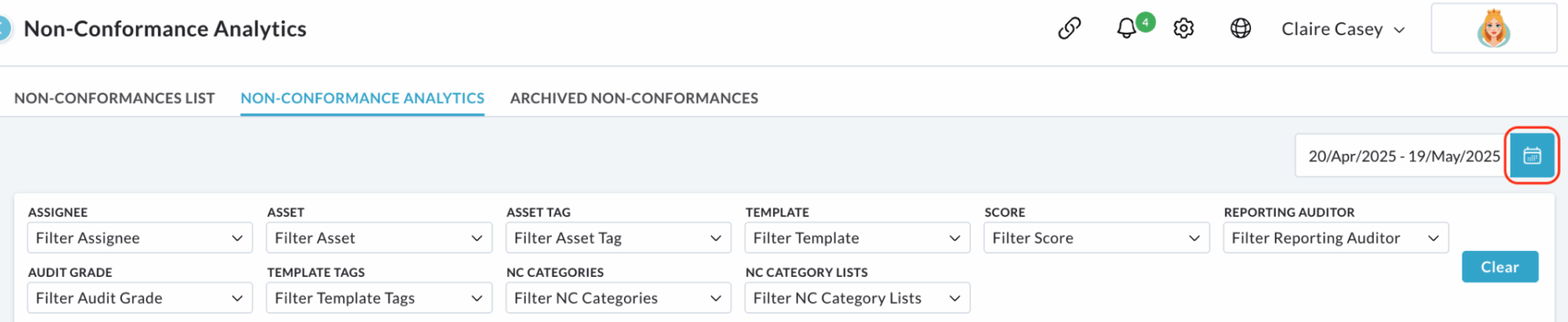The width and height of the screenshot is (1568, 322).
Task: Click the date range input field
Action: tap(1402, 156)
